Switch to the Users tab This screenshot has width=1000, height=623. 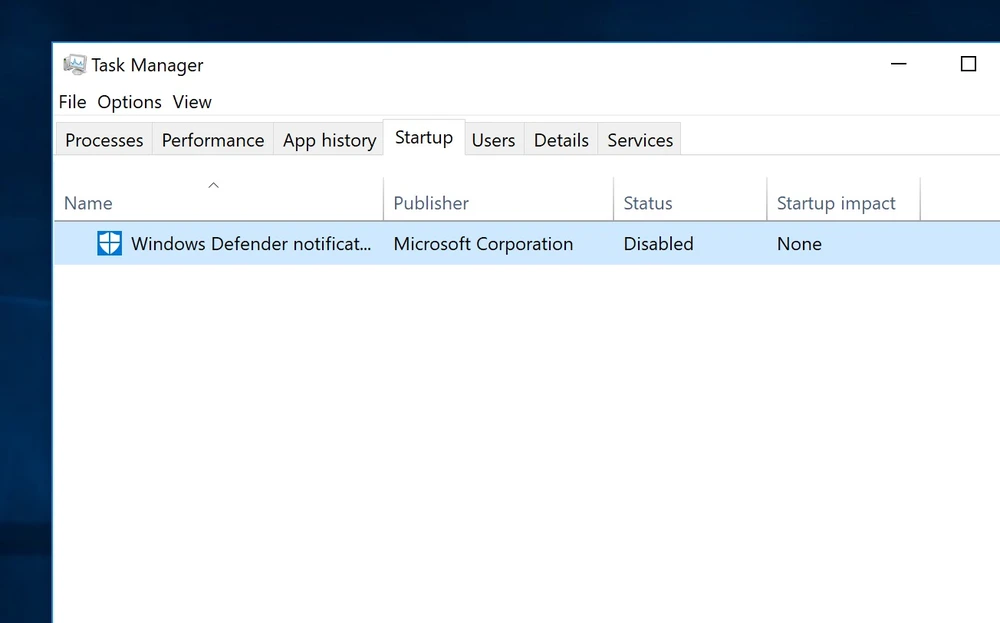click(x=493, y=140)
